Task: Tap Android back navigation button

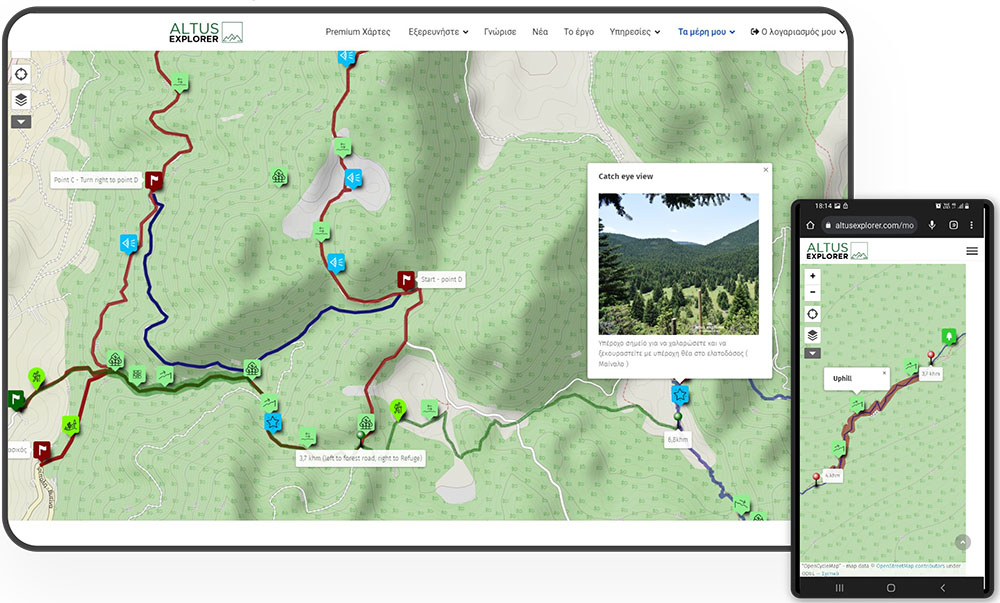Action: coord(943,588)
